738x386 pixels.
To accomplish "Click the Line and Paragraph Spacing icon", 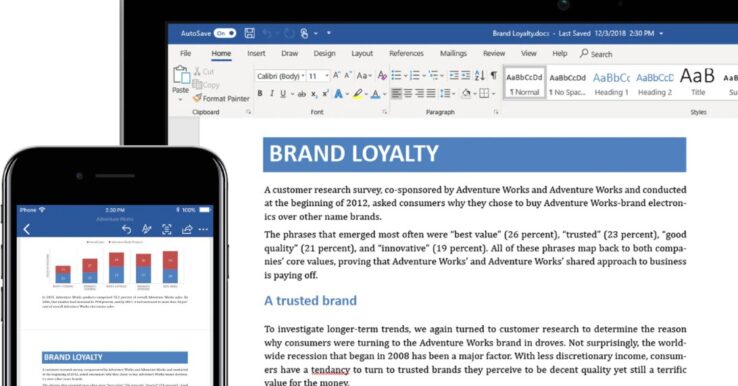I will point(445,93).
